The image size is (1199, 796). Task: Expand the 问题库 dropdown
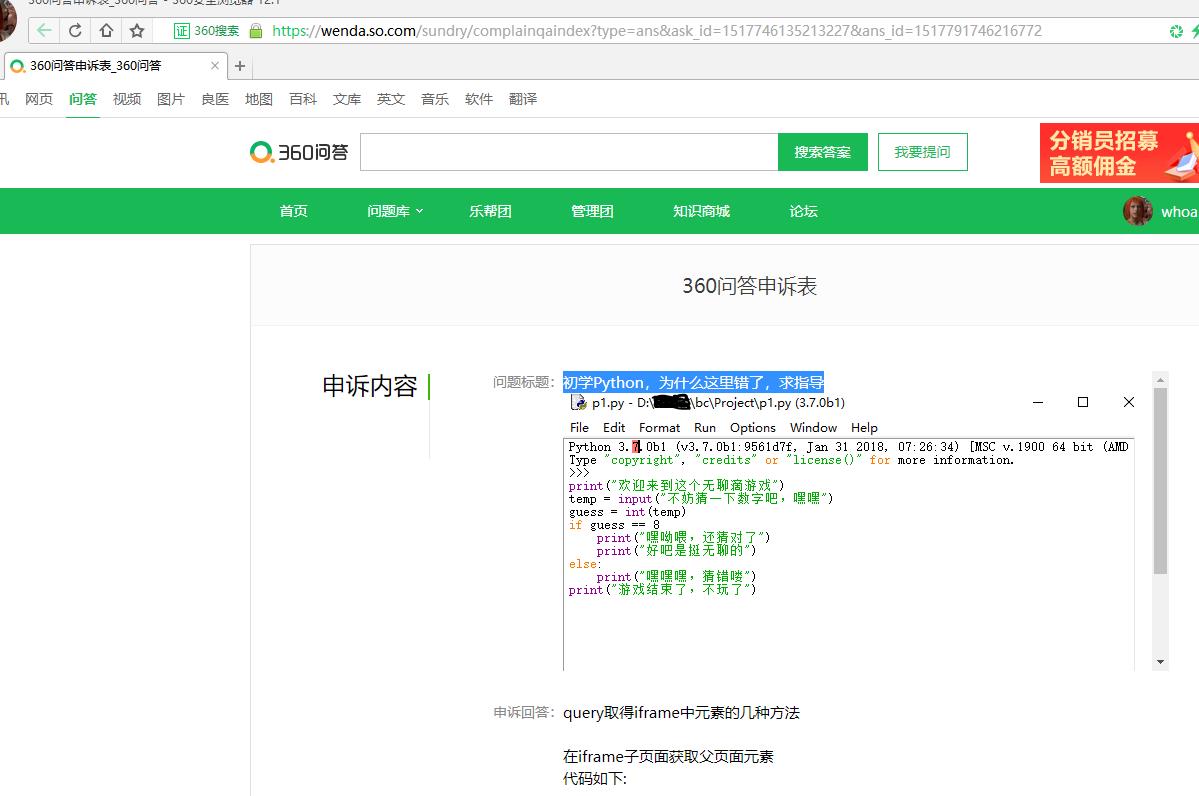pos(395,211)
